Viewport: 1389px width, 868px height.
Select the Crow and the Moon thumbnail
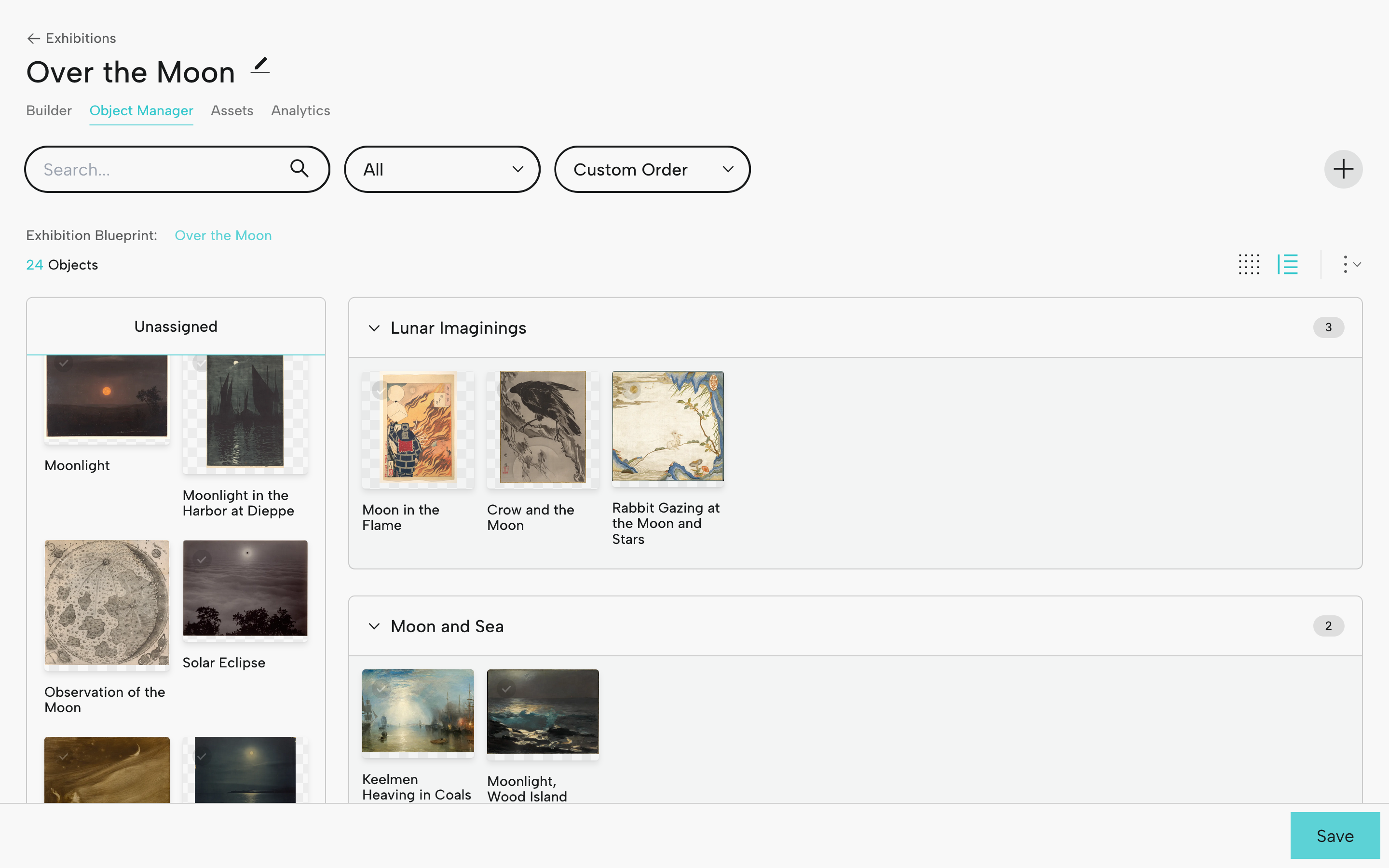tap(543, 427)
